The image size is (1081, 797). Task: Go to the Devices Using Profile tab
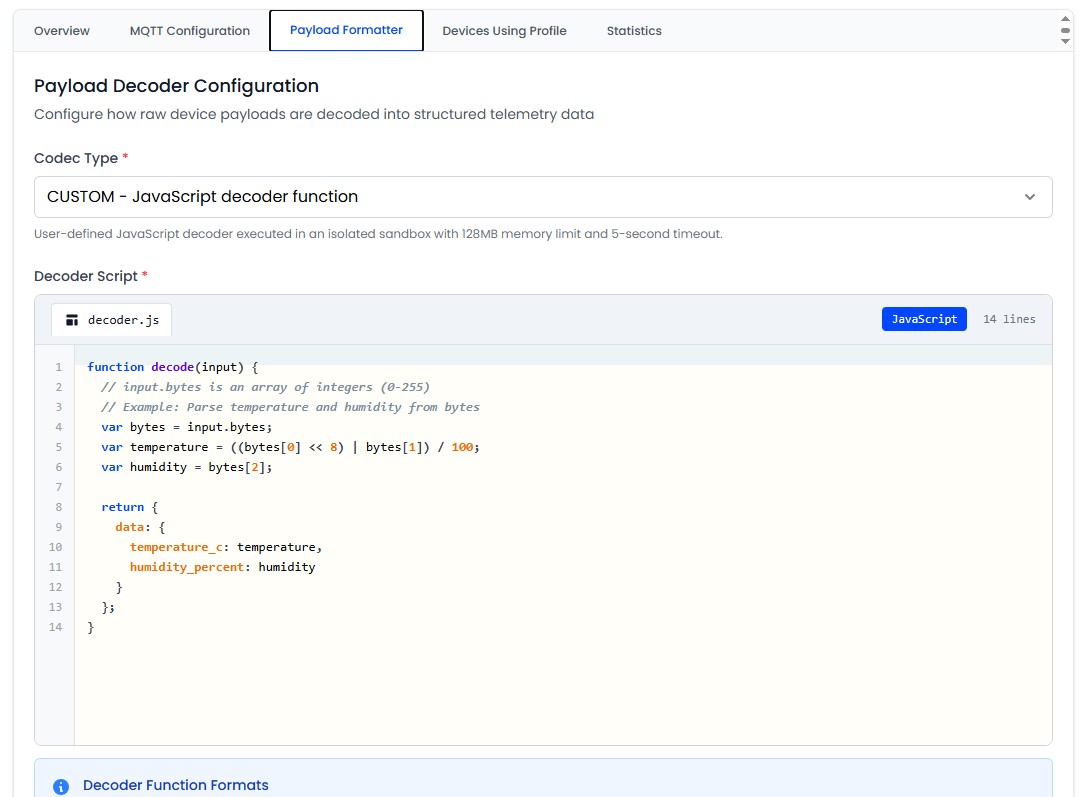(504, 31)
